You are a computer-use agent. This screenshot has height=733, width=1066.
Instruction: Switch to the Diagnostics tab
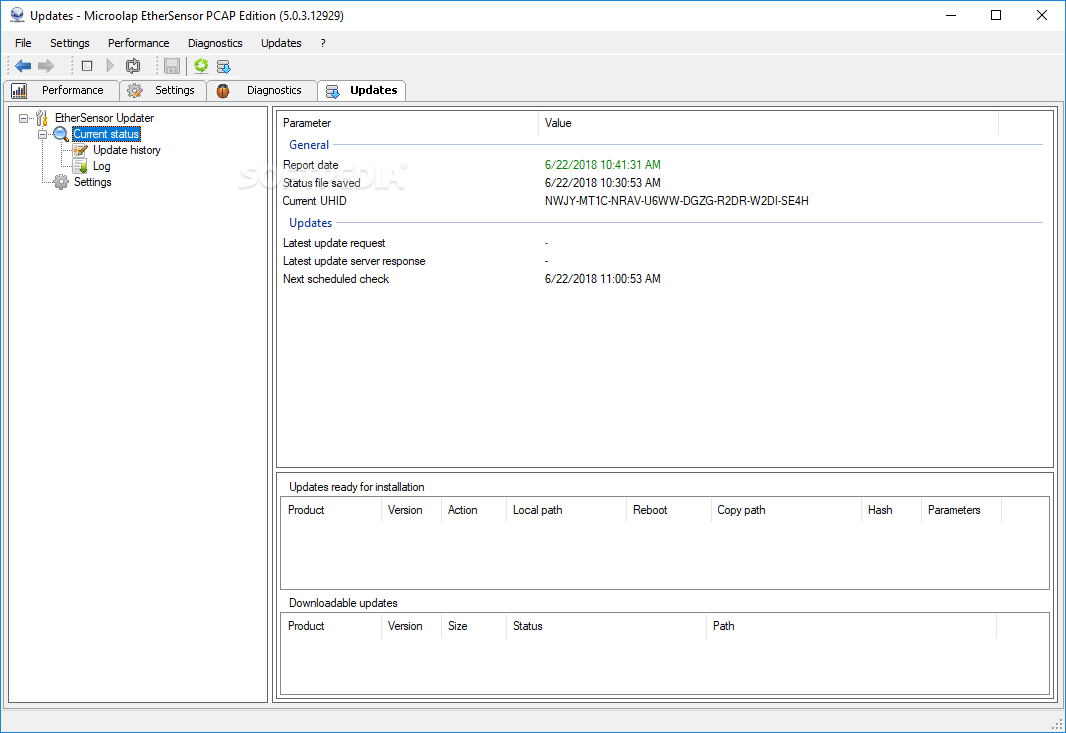click(262, 90)
